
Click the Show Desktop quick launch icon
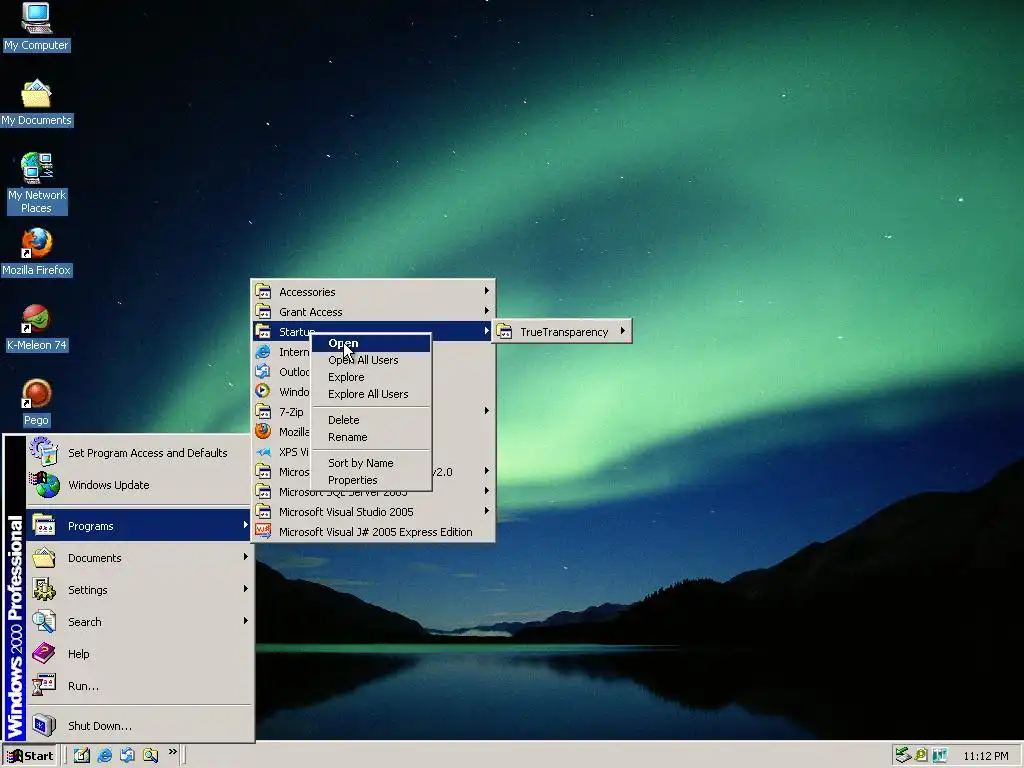coord(82,755)
